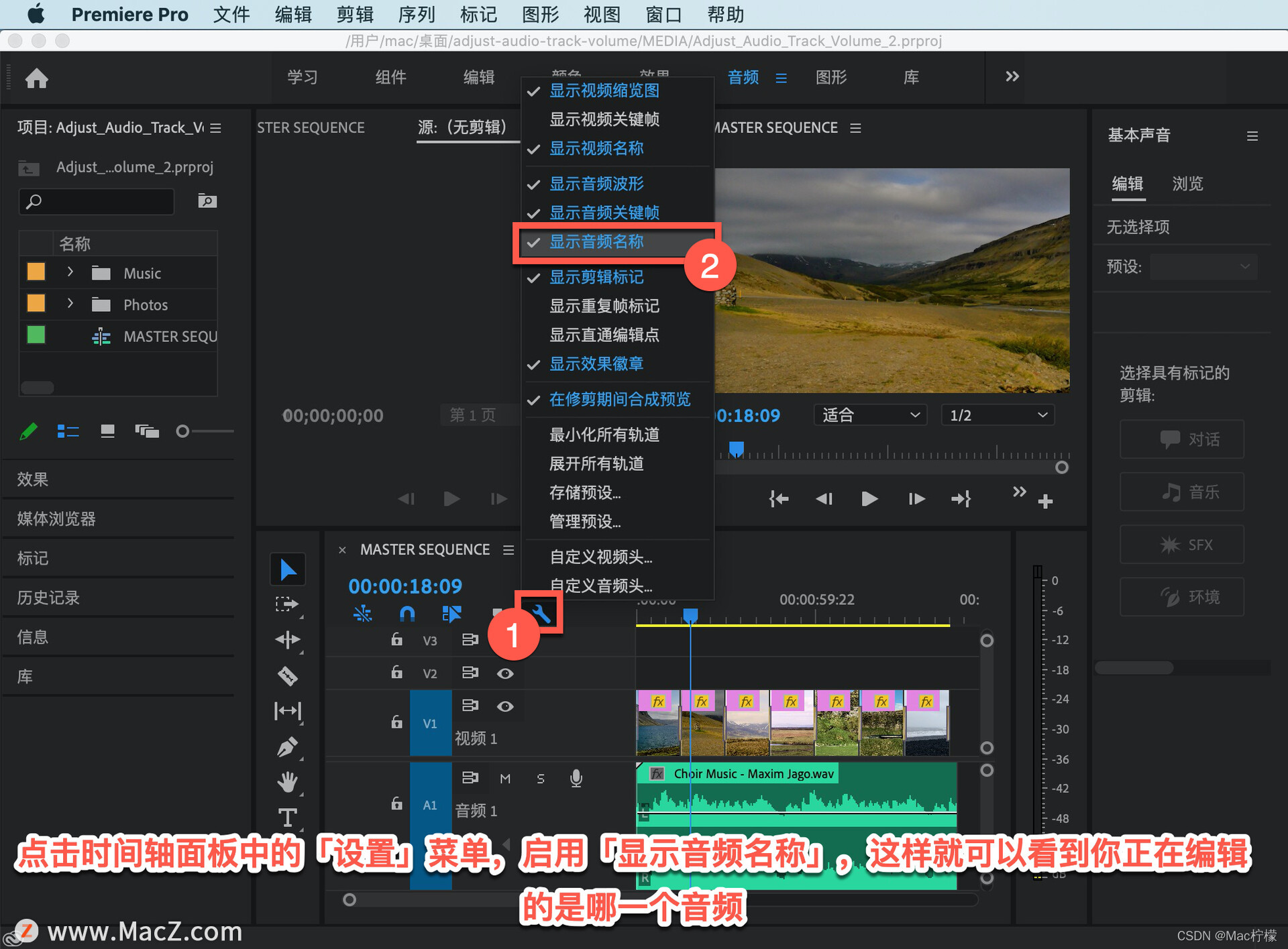
Task: Select the Pen tool in tools panel
Action: point(288,746)
